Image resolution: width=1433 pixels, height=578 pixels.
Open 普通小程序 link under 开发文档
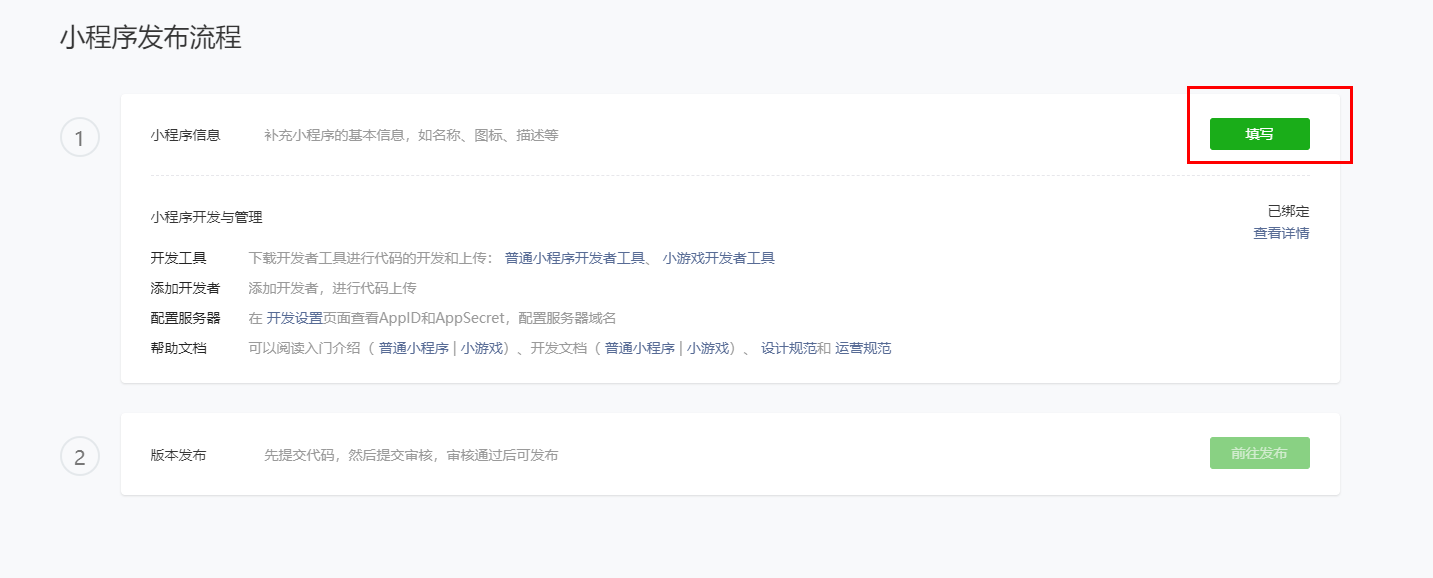(640, 348)
